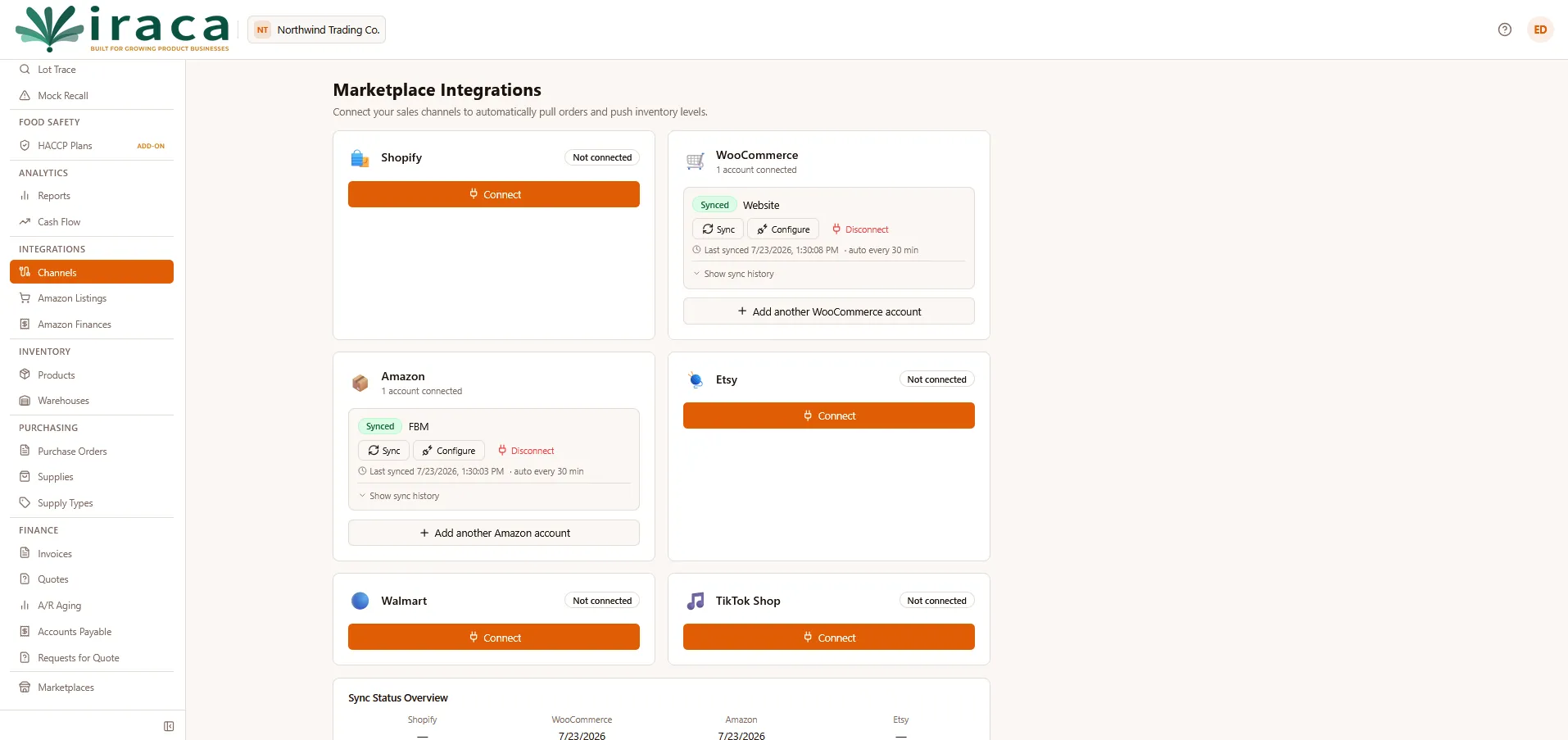This screenshot has width=1568, height=740.
Task: Go to Products inventory
Action: (92, 375)
